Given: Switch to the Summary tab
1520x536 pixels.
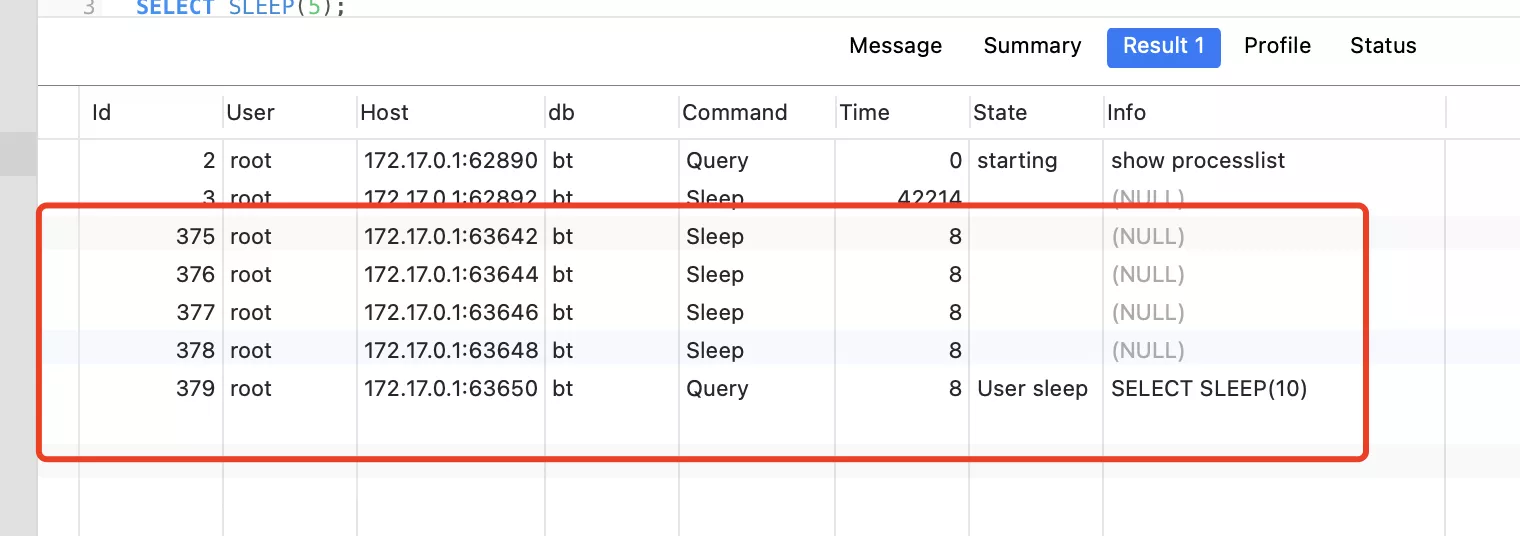Looking at the screenshot, I should (1032, 46).
